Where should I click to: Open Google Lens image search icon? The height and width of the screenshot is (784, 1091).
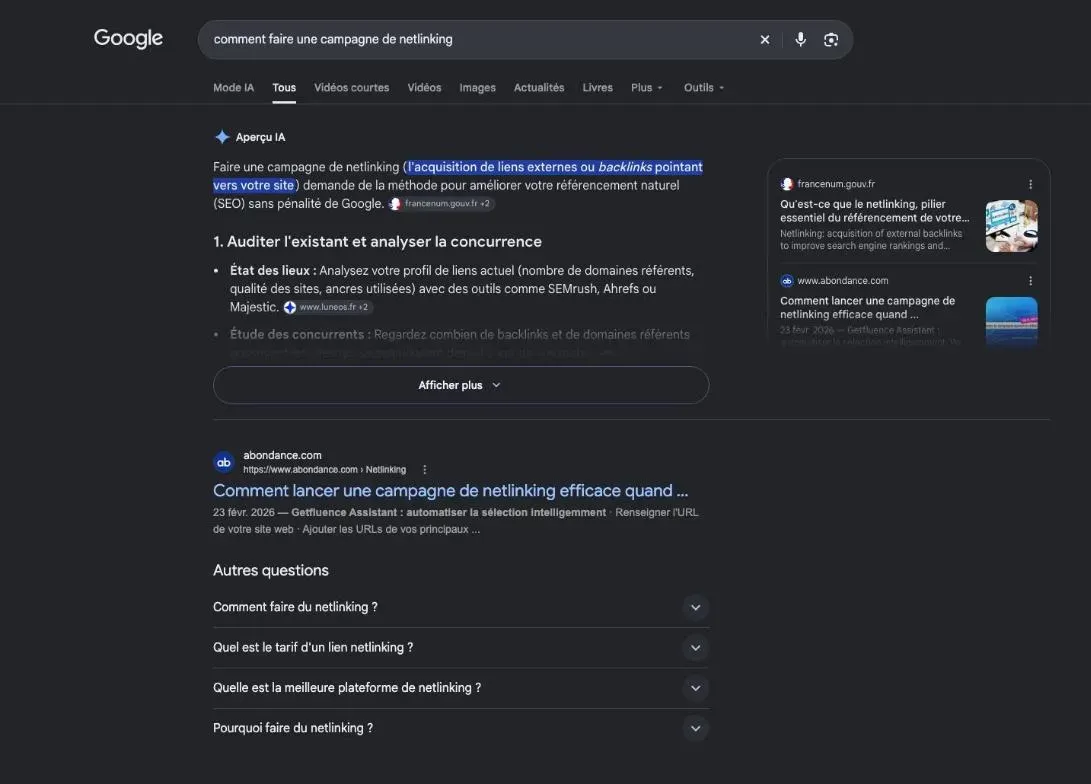coord(831,40)
